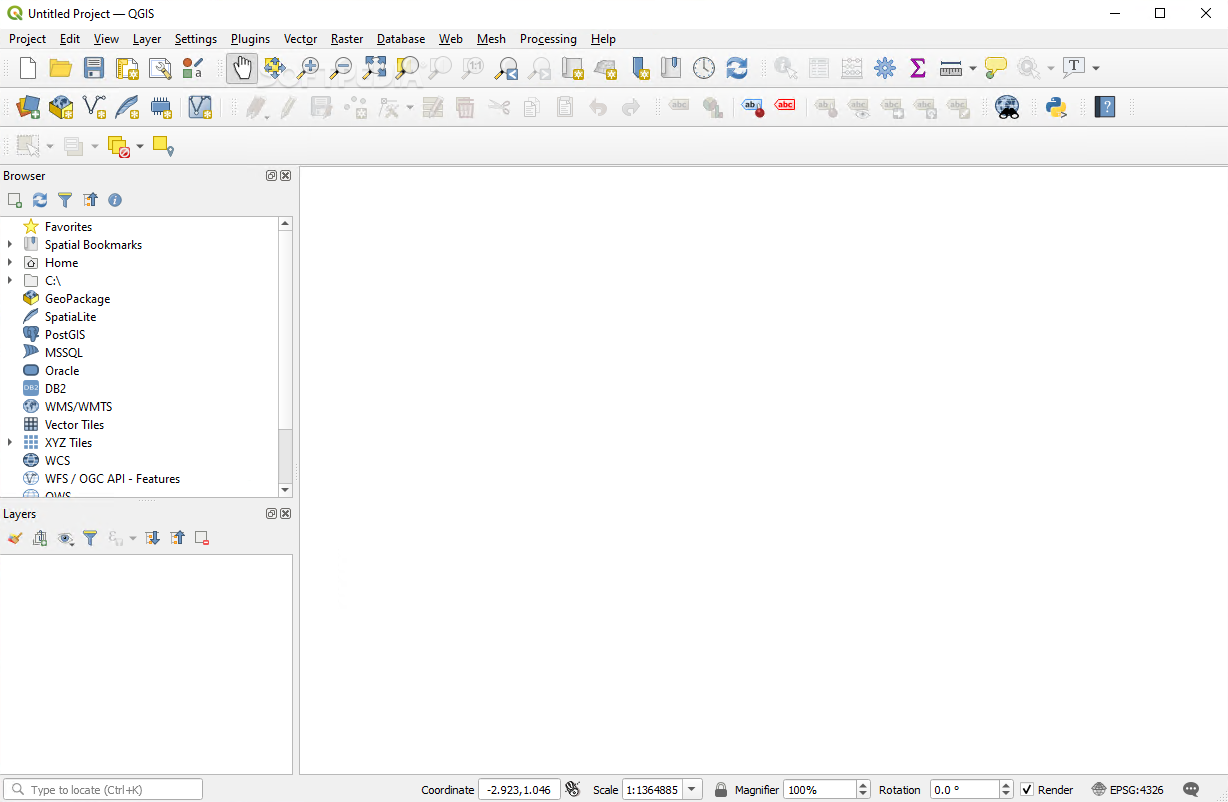
Task: Open the Processing menu
Action: 548,39
